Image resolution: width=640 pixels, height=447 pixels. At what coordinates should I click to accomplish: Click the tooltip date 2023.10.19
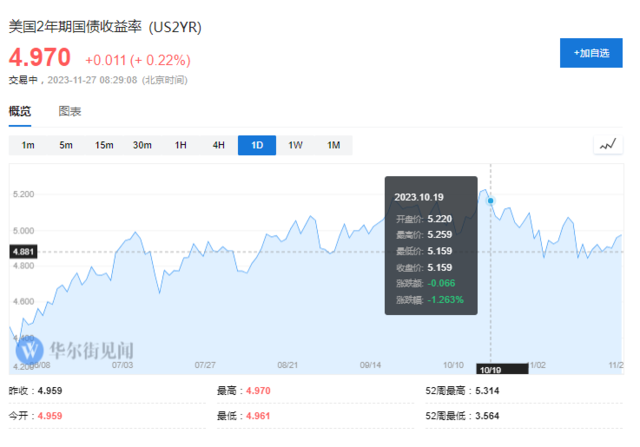[x=419, y=198]
